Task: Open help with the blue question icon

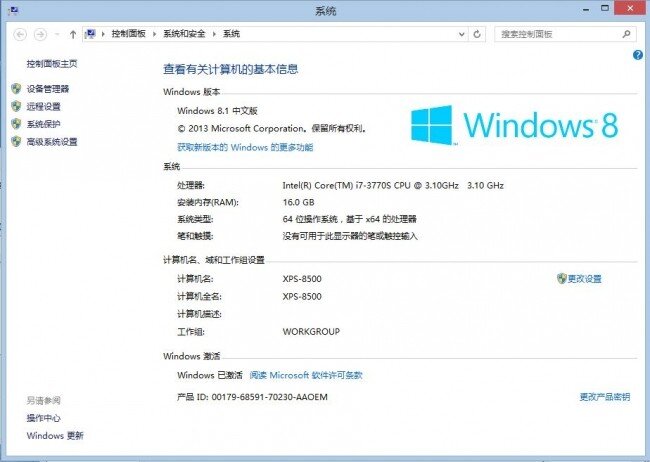Action: (x=638, y=55)
